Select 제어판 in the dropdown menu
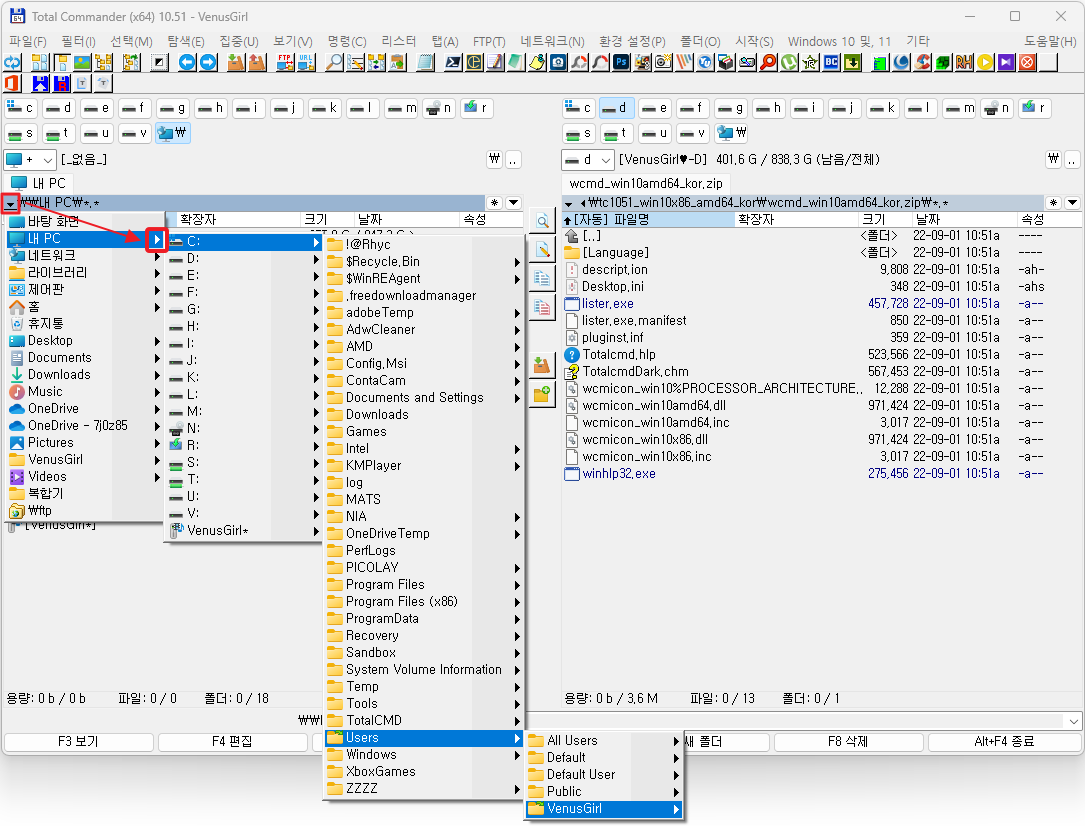 coord(84,289)
